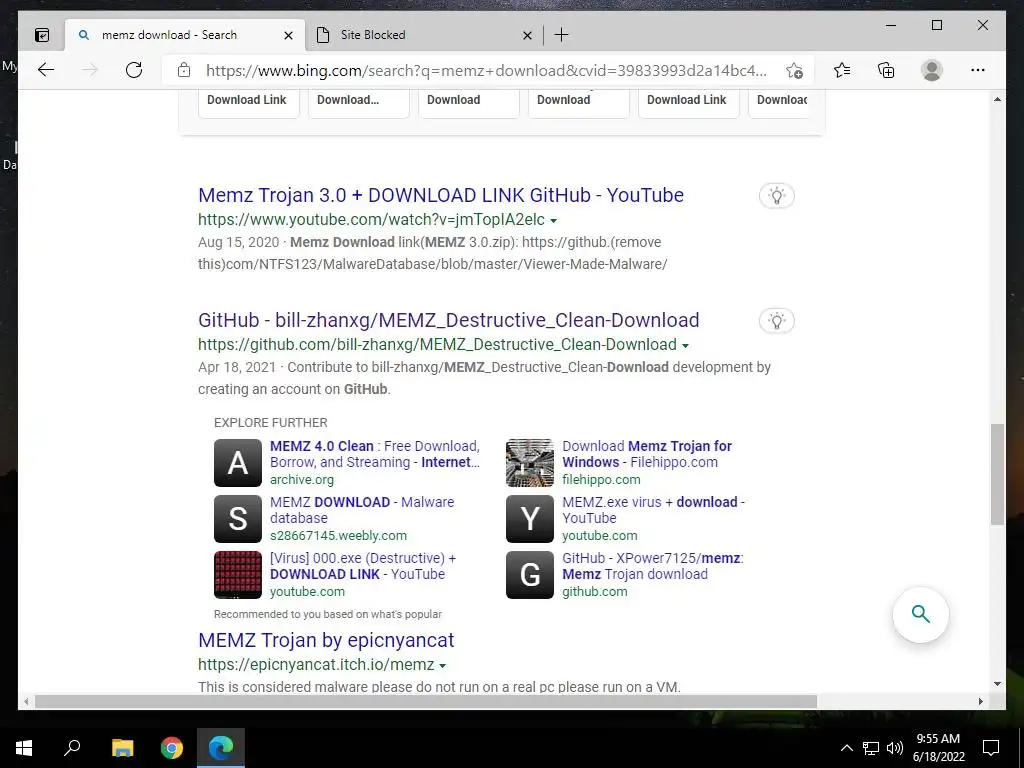The height and width of the screenshot is (768, 1024).
Task: Open the network status tray icon
Action: pos(871,748)
